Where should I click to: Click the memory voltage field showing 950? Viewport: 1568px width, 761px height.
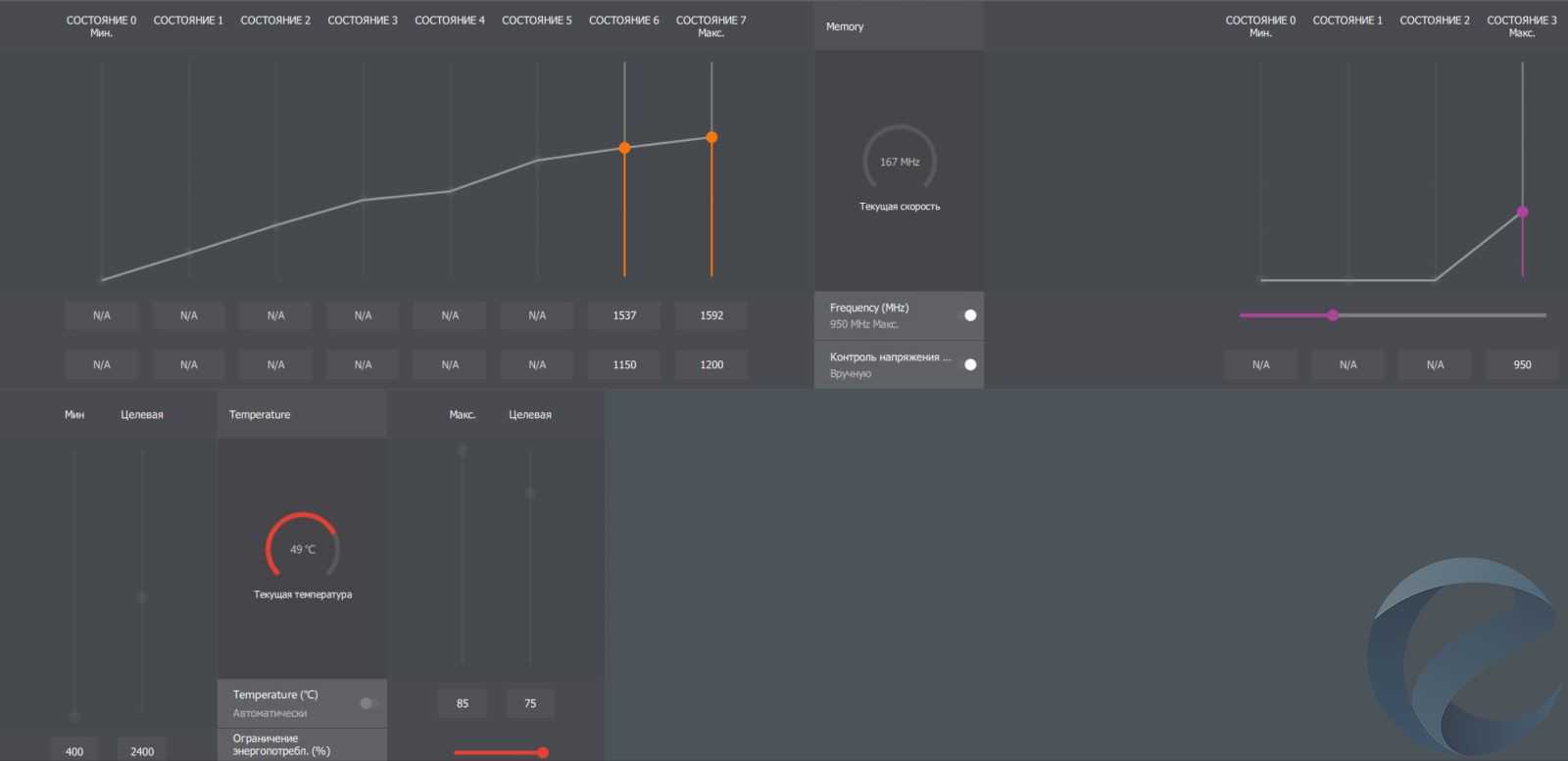pos(1522,364)
